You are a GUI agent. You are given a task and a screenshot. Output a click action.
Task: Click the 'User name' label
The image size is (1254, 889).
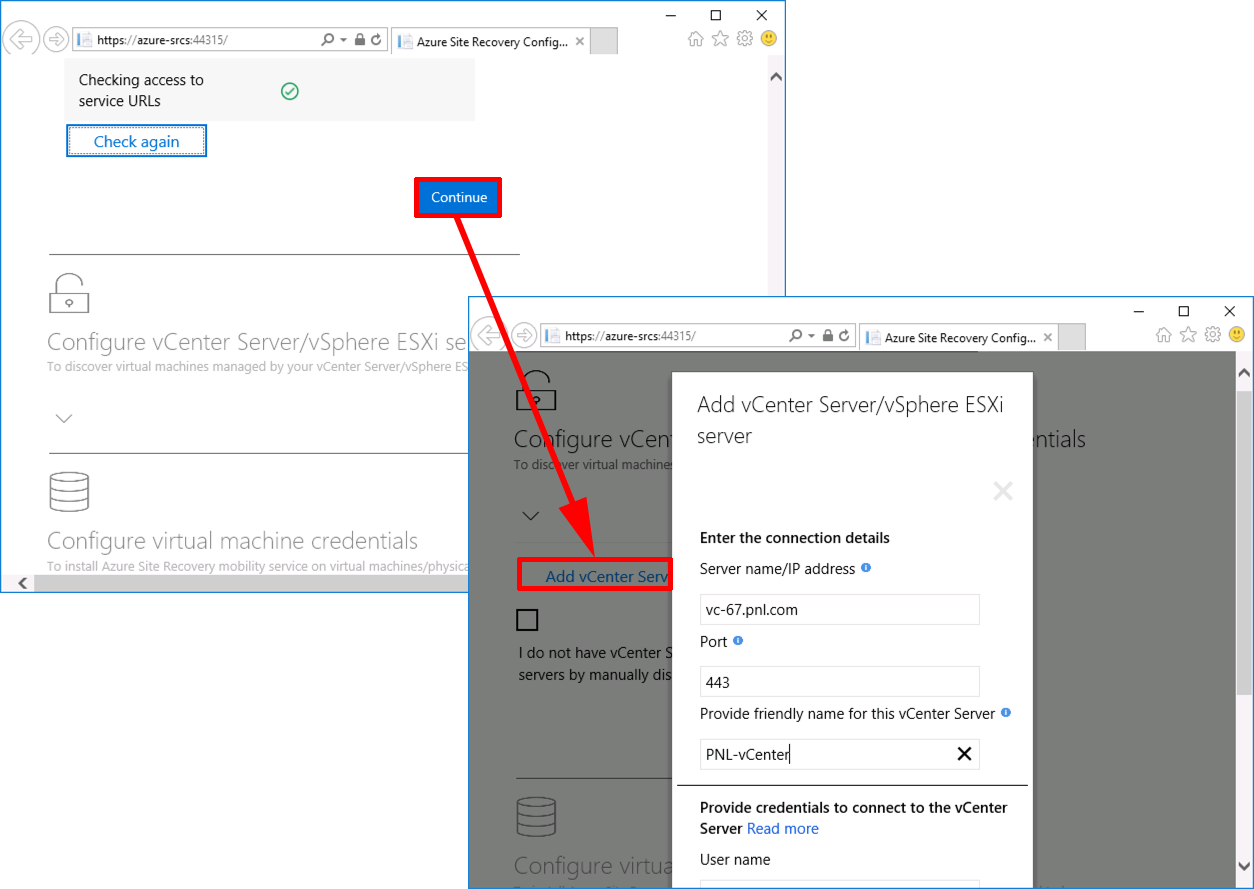tap(735, 860)
